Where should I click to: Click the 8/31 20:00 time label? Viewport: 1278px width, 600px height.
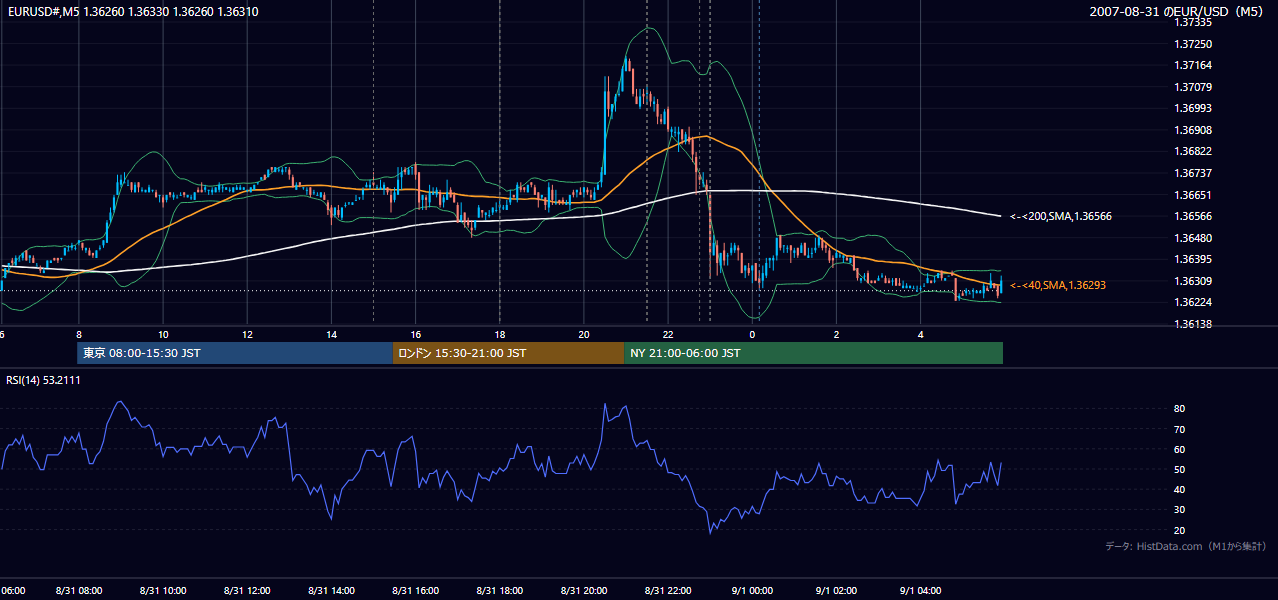point(584,591)
